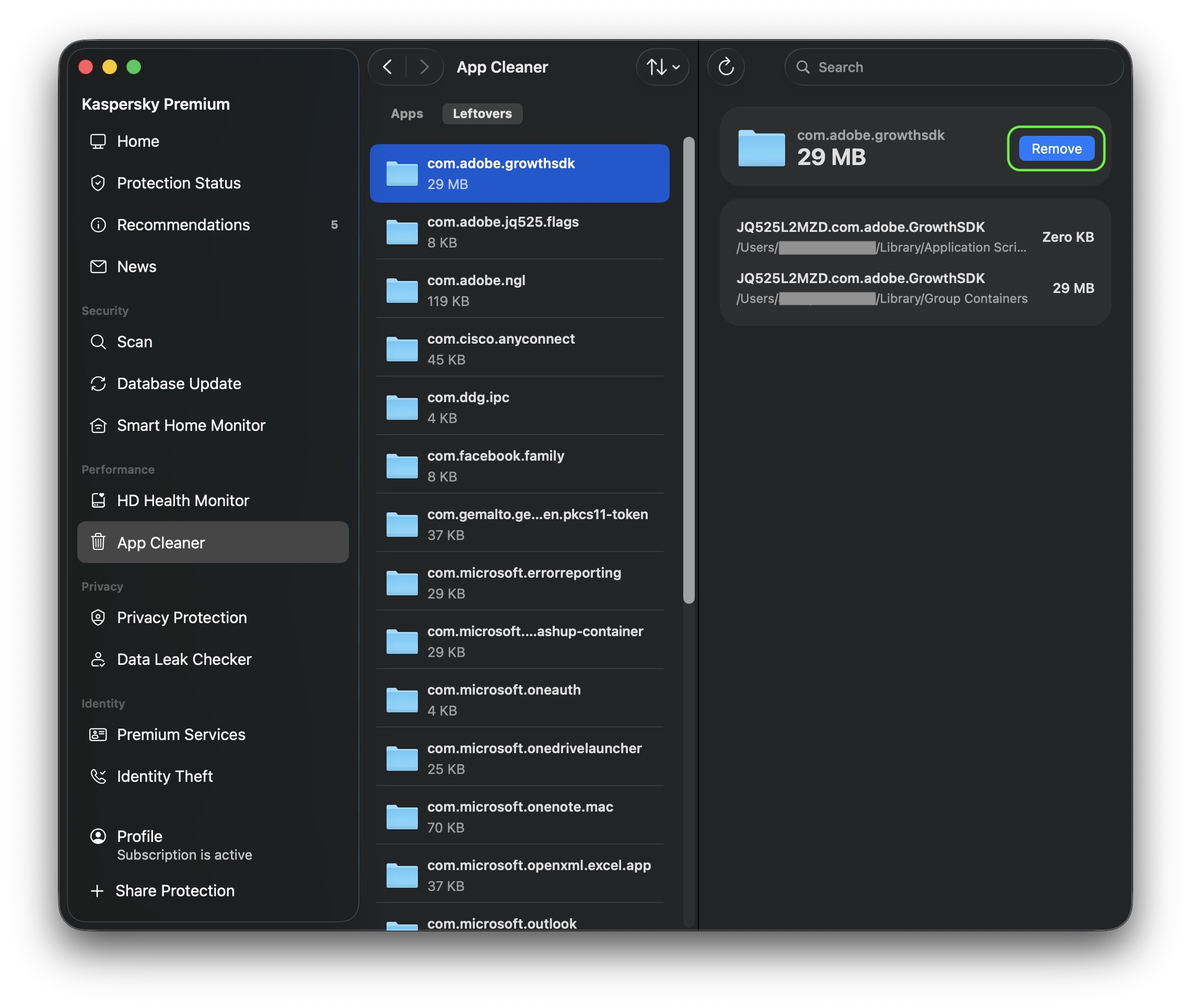Screen dimensions: 1191x1008
Task: Select com.microsoft.onenote.mac row
Action: [x=519, y=816]
